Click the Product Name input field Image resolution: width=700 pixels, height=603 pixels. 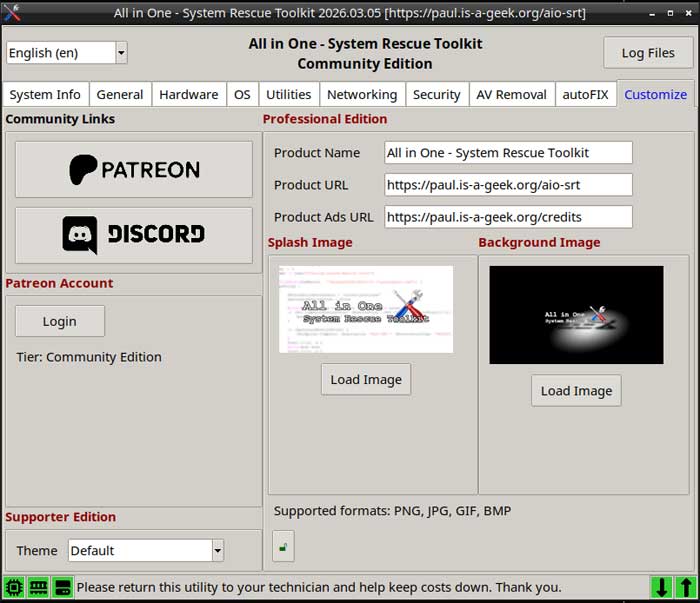pyautogui.click(x=508, y=153)
